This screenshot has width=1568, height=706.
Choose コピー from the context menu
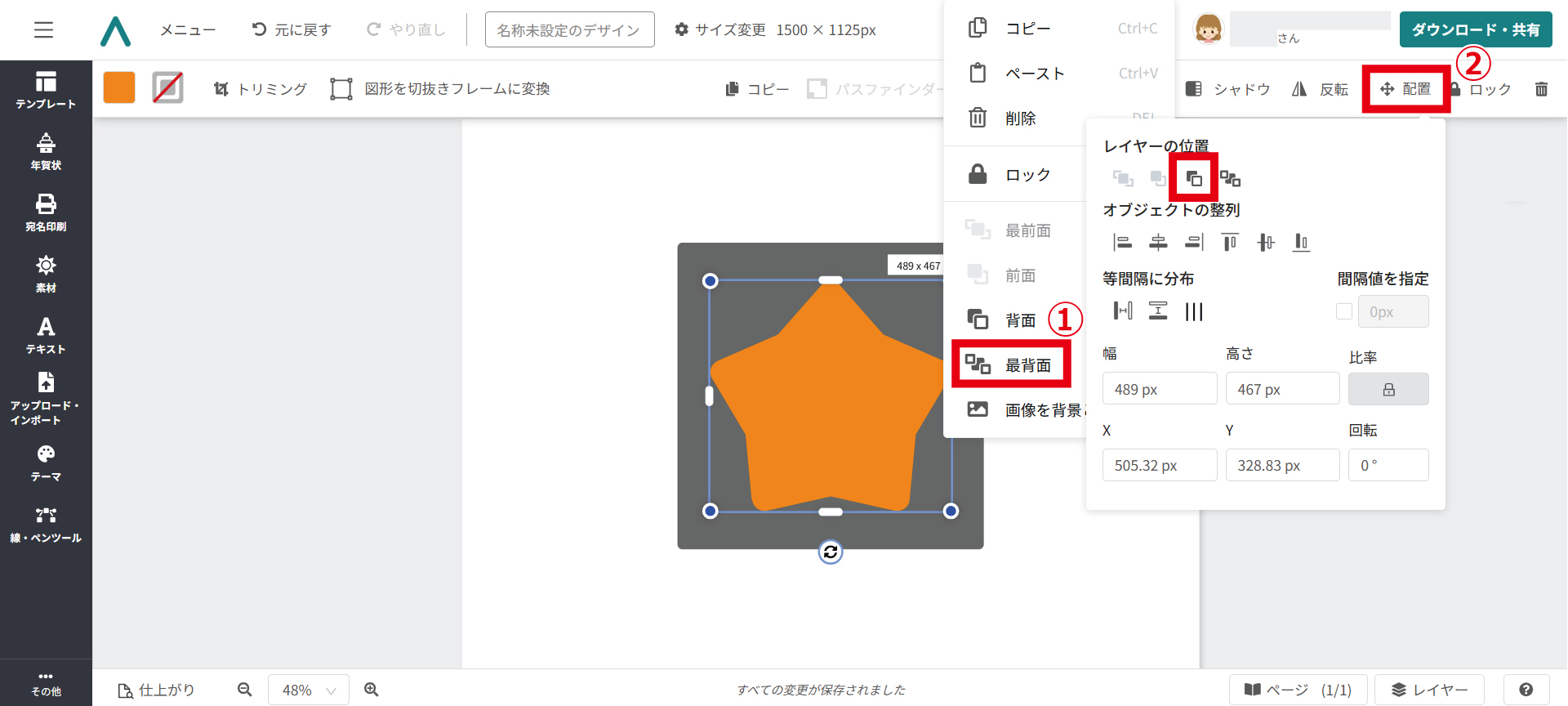coord(1027,29)
